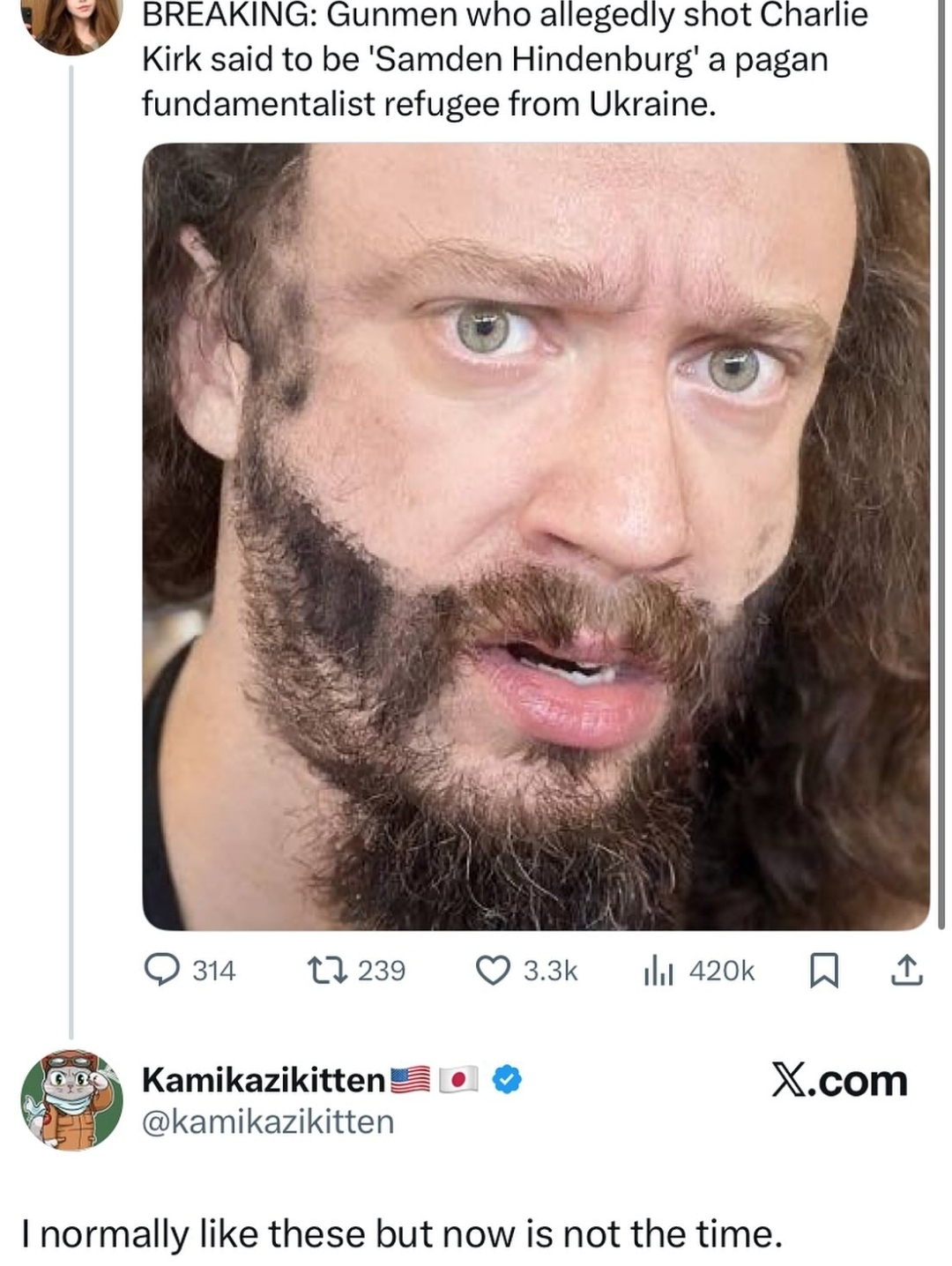Click the 420k views count
The height and width of the screenshot is (1266, 952).
722,971
